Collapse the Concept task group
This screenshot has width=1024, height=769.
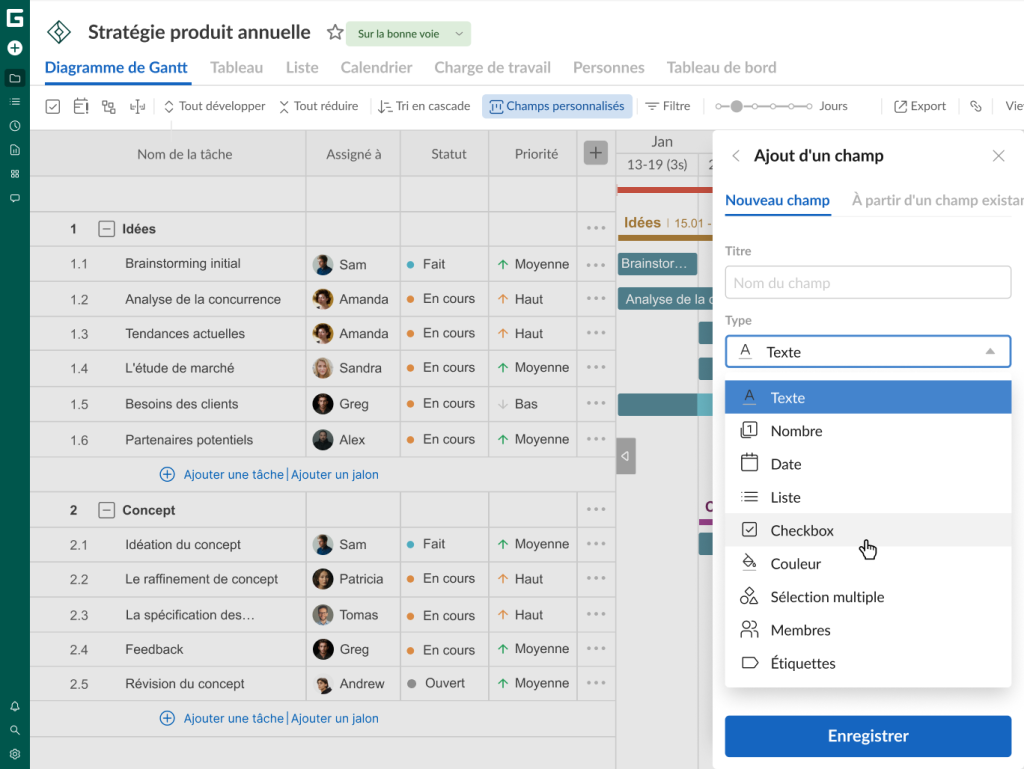tap(106, 510)
